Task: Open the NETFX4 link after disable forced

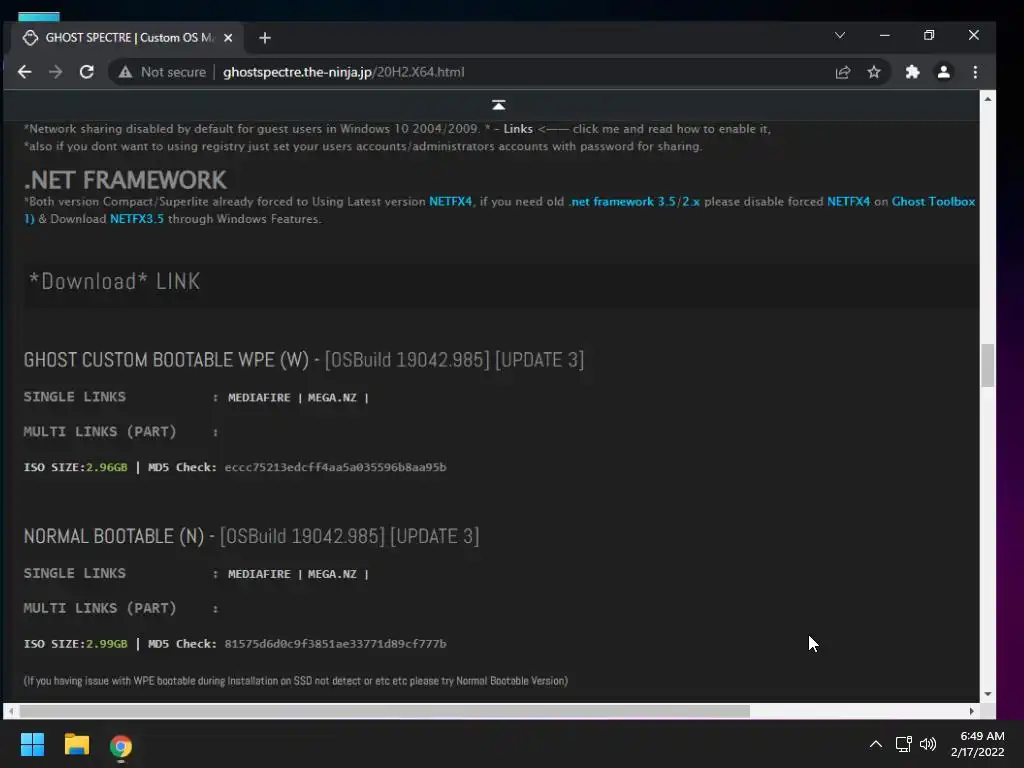Action: [x=848, y=201]
